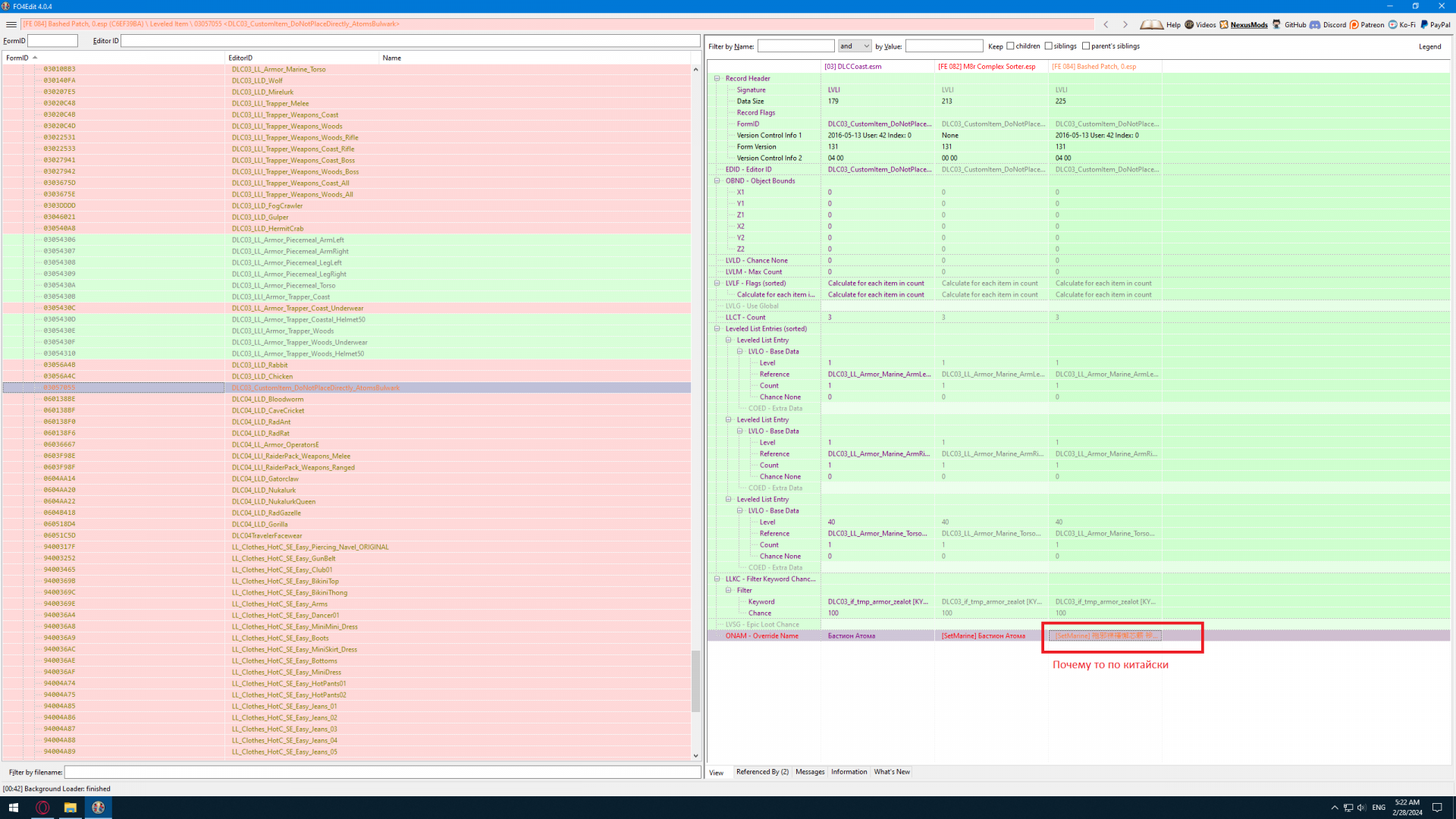1456x819 pixels.
Task: Click the Filter by Name input field
Action: click(x=795, y=46)
